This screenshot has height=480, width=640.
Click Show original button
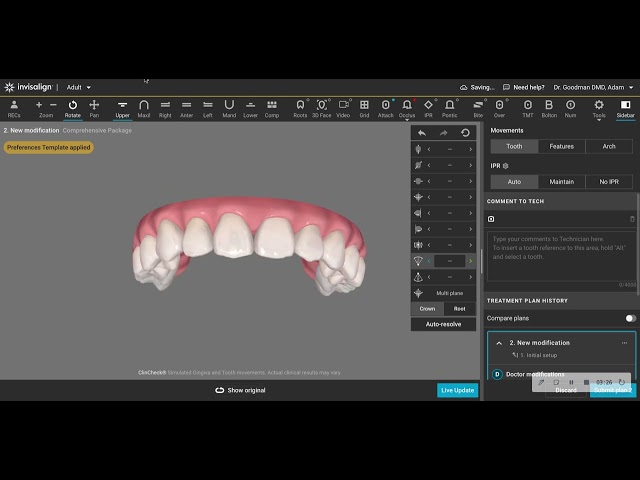(x=240, y=390)
